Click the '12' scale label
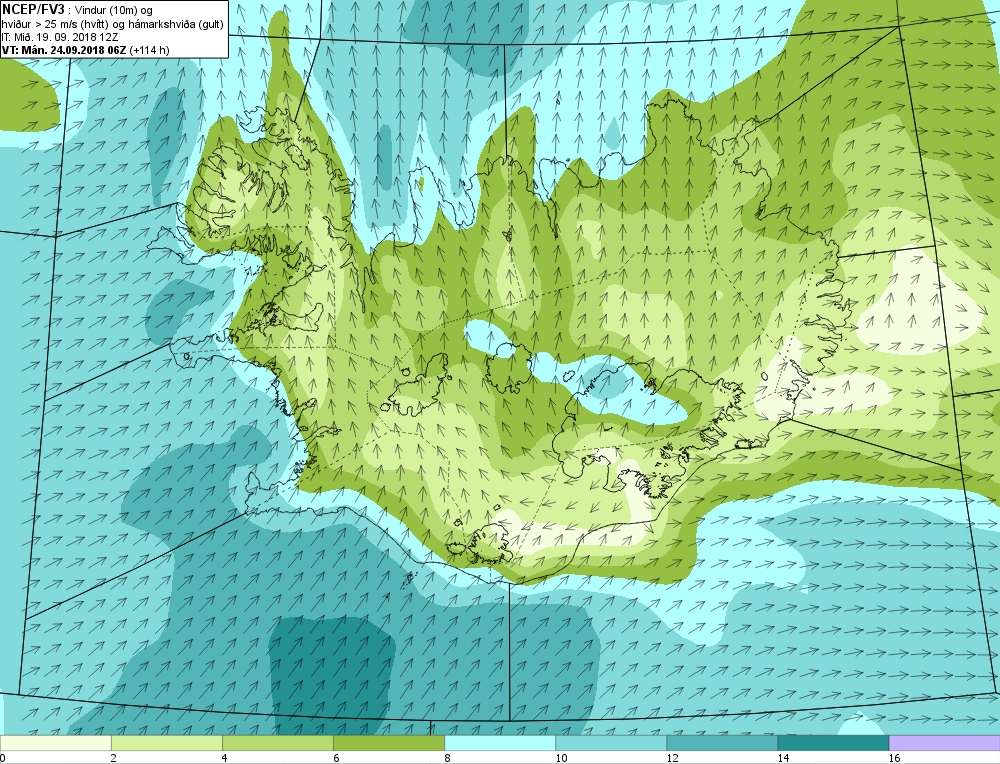The image size is (1000, 764). click(672, 758)
